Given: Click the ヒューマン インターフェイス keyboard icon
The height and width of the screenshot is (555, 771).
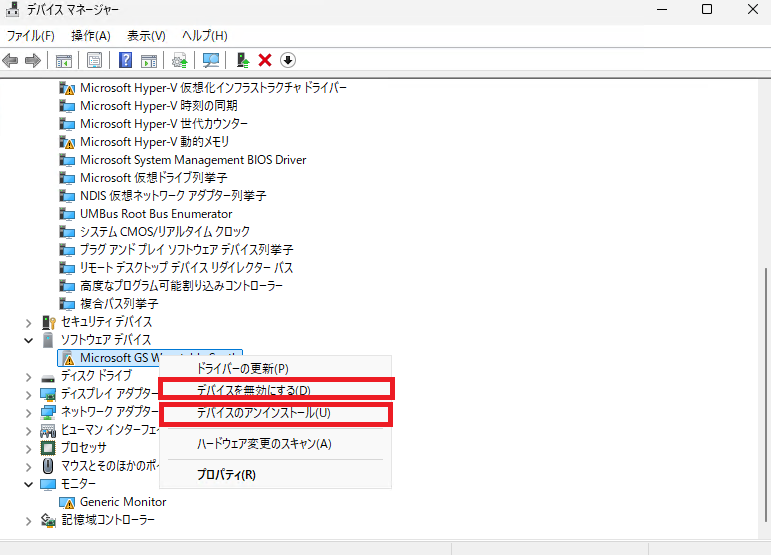Looking at the screenshot, I should click(48, 431).
